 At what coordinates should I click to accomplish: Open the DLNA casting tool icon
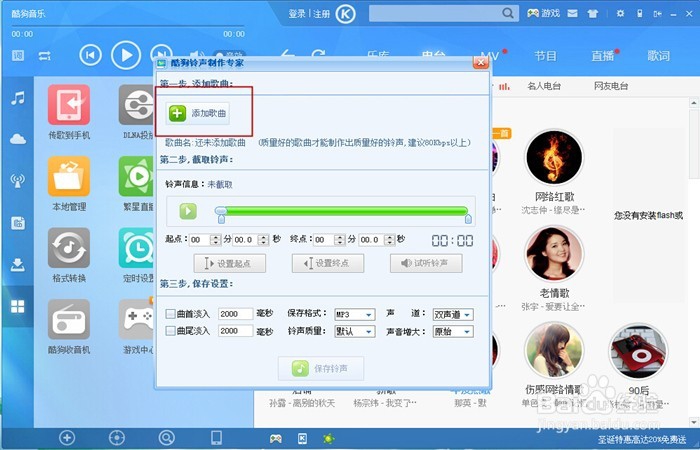(x=137, y=105)
